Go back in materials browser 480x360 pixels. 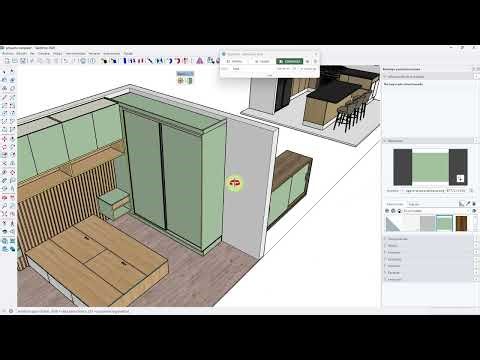point(387,211)
